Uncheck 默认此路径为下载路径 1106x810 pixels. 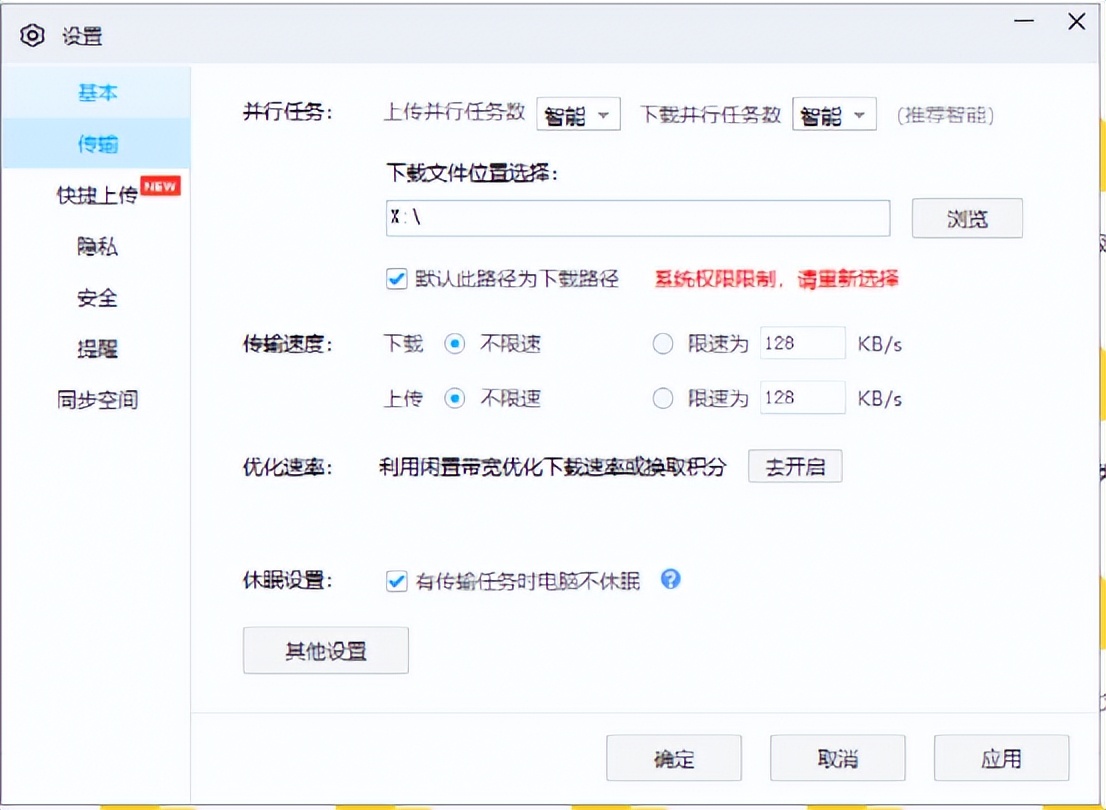(x=396, y=279)
